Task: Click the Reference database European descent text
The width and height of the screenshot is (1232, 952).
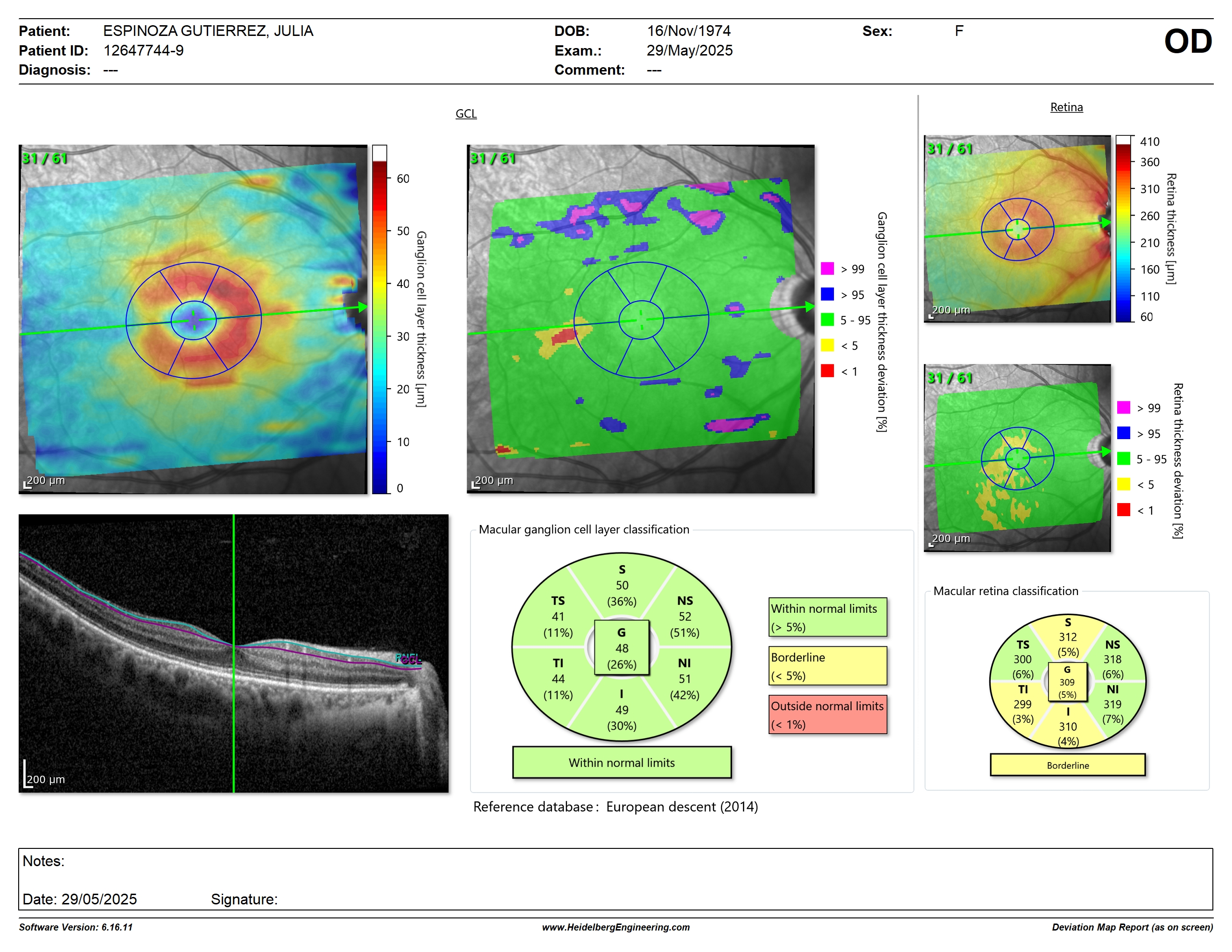Action: coord(616,806)
